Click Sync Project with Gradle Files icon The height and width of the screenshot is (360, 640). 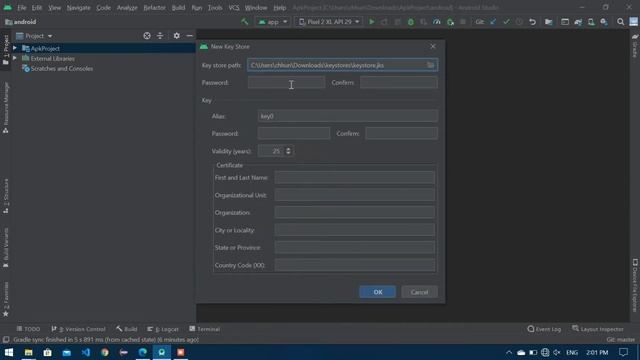[578, 22]
